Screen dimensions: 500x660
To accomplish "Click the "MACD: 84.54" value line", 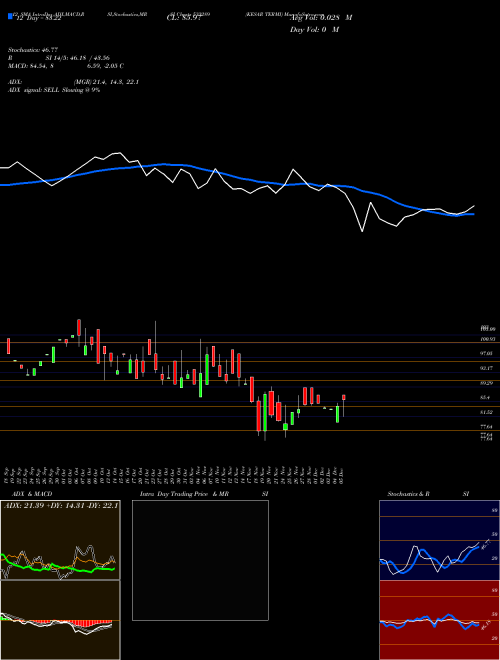I will tap(66, 66).
